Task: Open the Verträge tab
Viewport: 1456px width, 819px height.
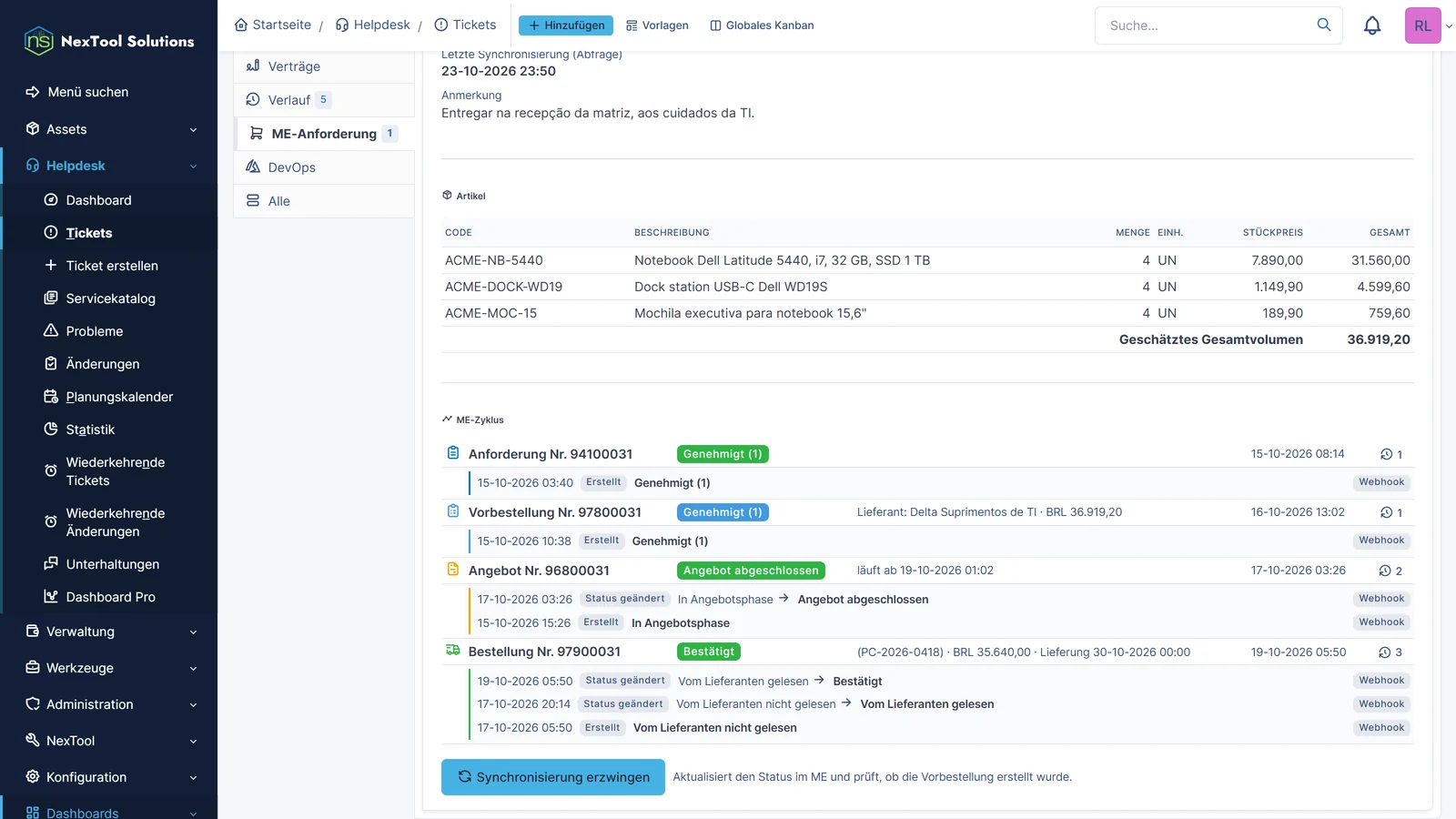Action: (x=324, y=66)
